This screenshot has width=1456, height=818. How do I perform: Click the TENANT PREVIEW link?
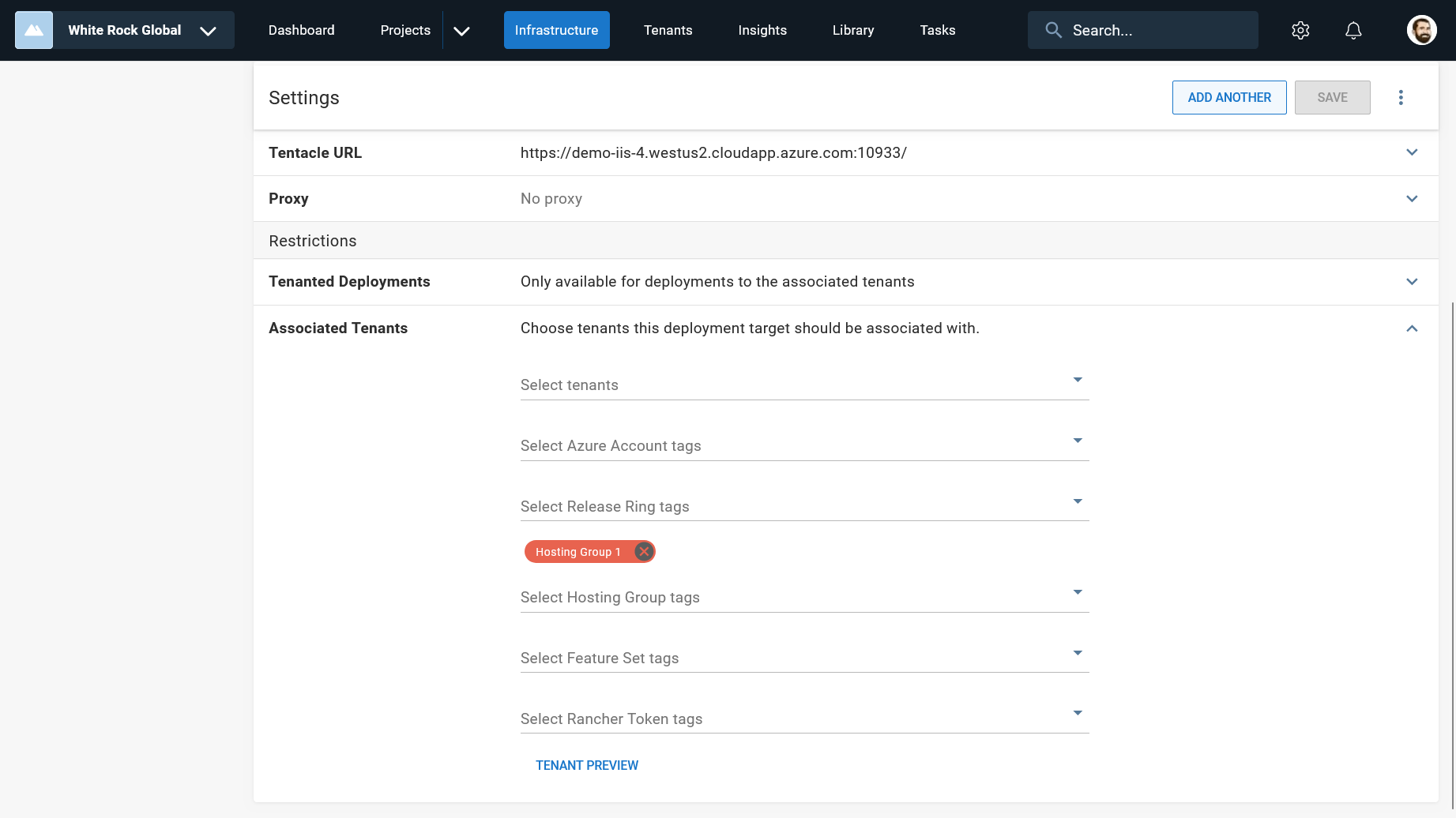click(586, 765)
